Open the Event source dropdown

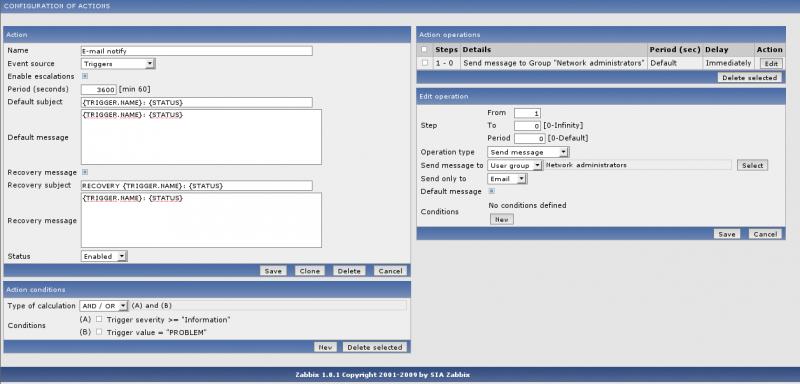(x=118, y=64)
